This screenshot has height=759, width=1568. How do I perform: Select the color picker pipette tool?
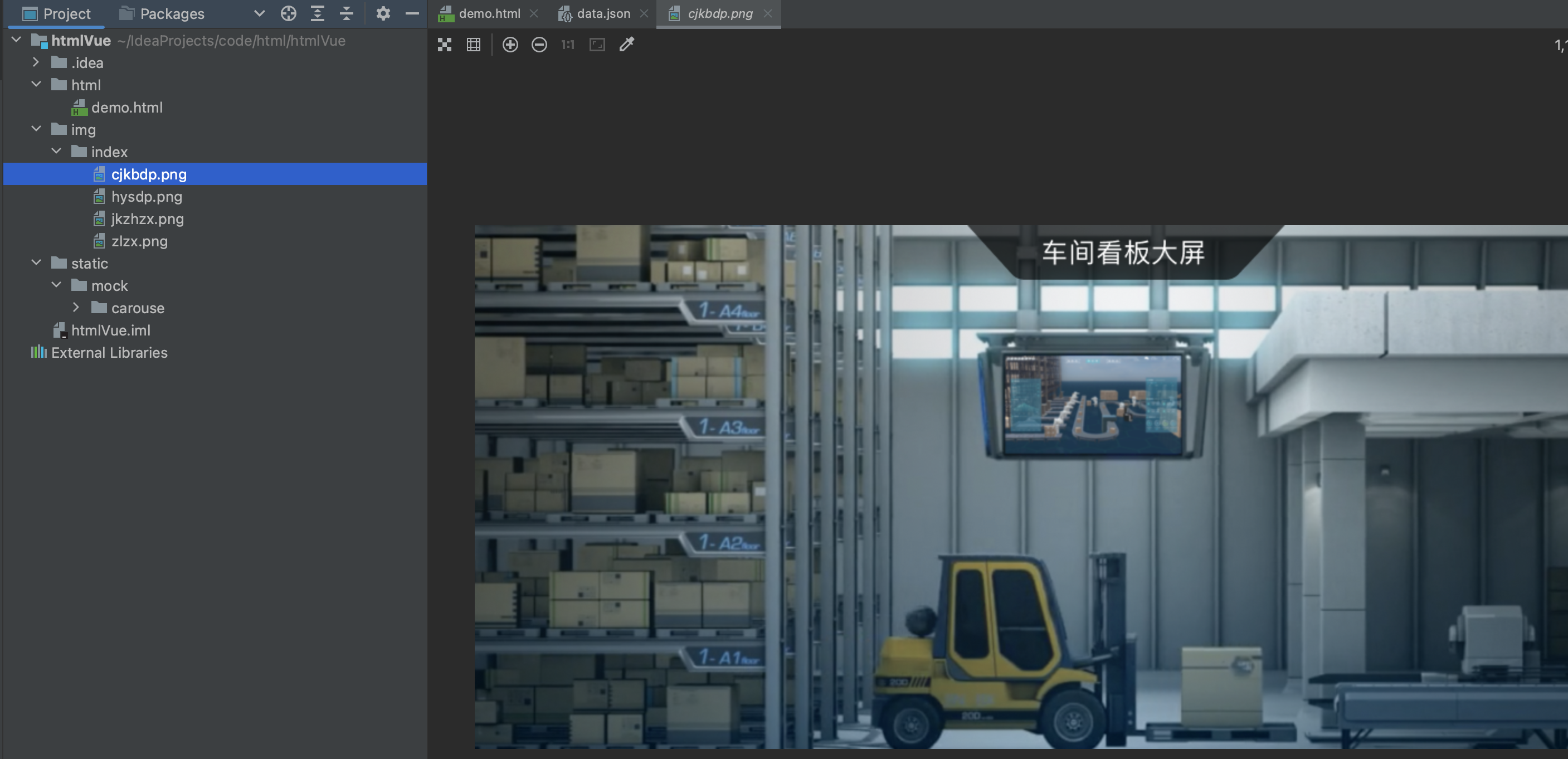pyautogui.click(x=626, y=45)
